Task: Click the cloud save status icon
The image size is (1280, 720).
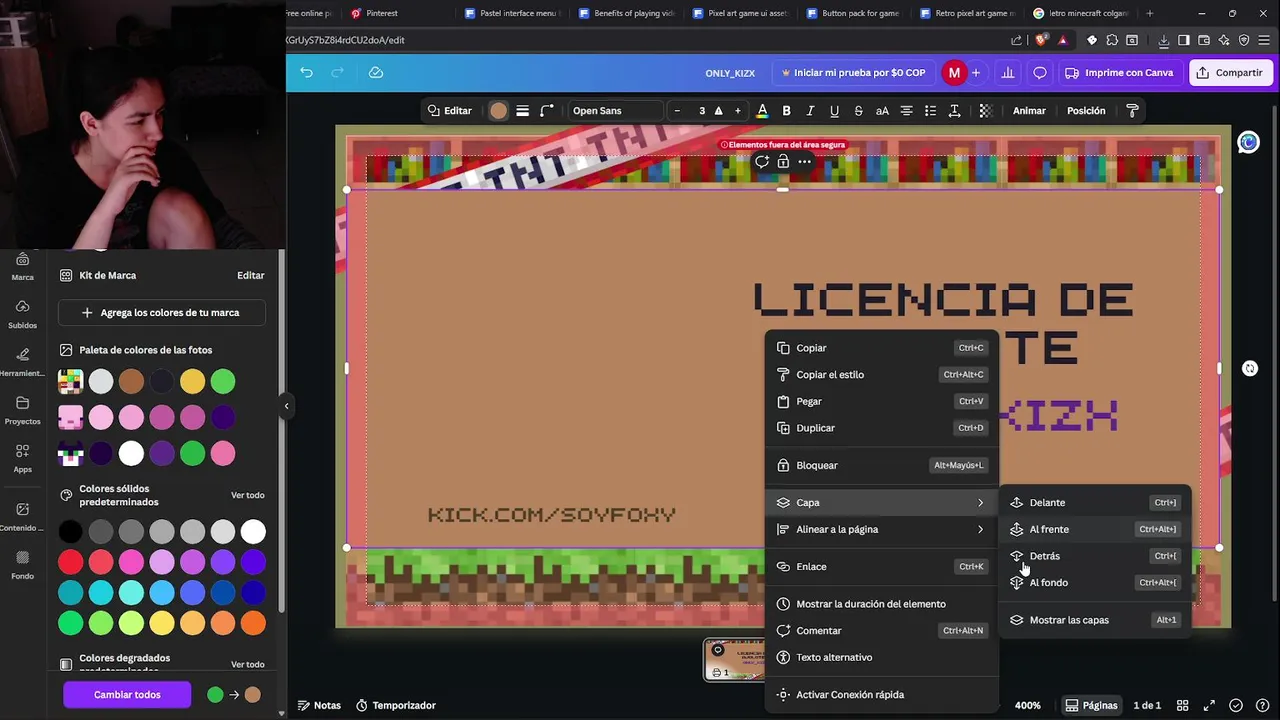Action: (376, 72)
